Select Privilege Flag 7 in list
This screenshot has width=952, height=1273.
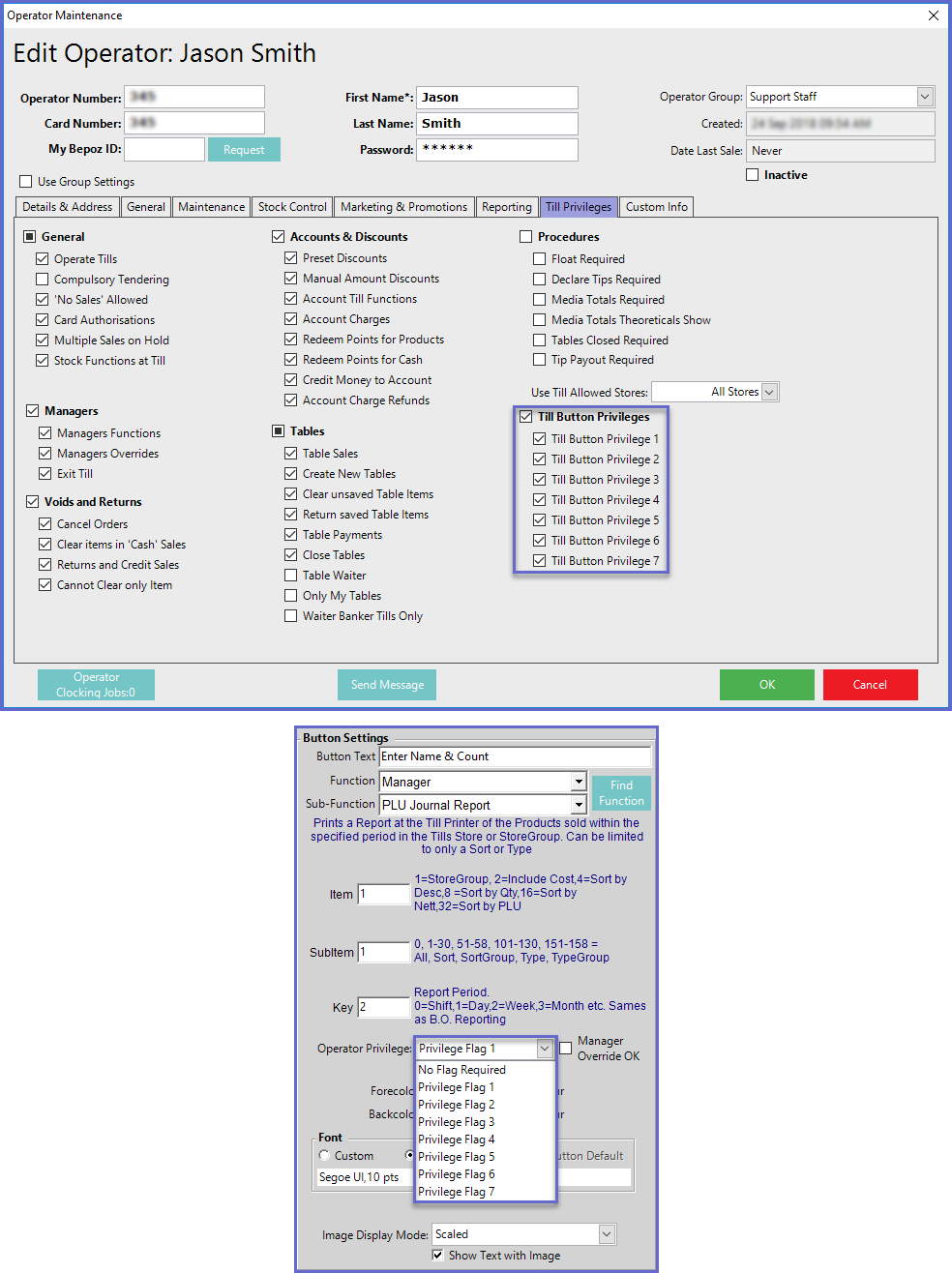[x=486, y=1192]
